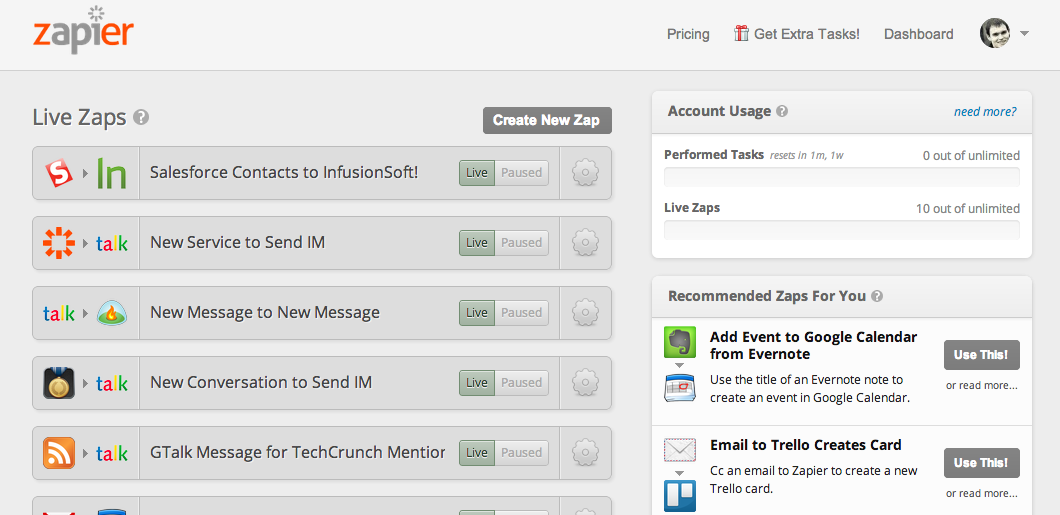Open New Message to New Message zap
The height and width of the screenshot is (515, 1060).
coord(265,312)
